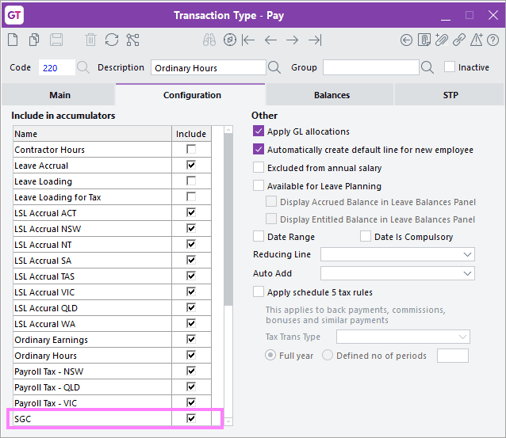
Task: Go to the first record arrow
Action: pos(248,40)
